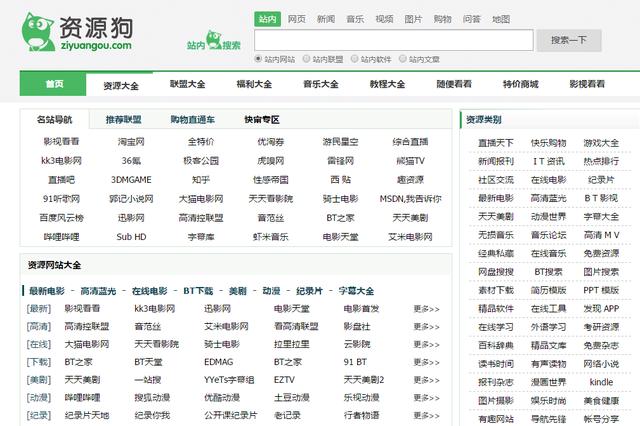The image size is (640, 426).
Task: Click the BT下载 category heading link
Action: pyautogui.click(x=198, y=291)
